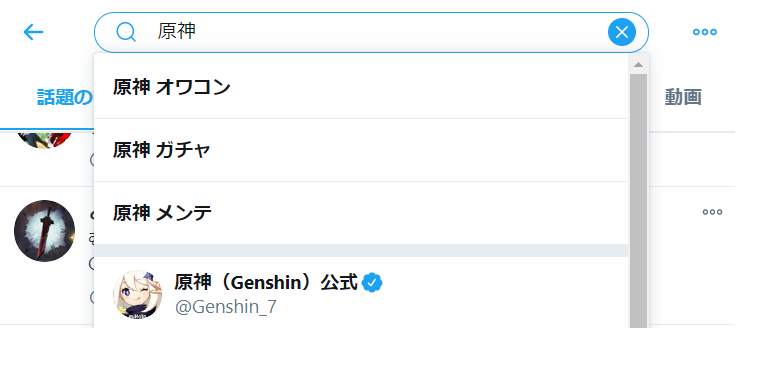Select suggestion 原神 オワコン
This screenshot has width=762, height=370.
point(361,88)
